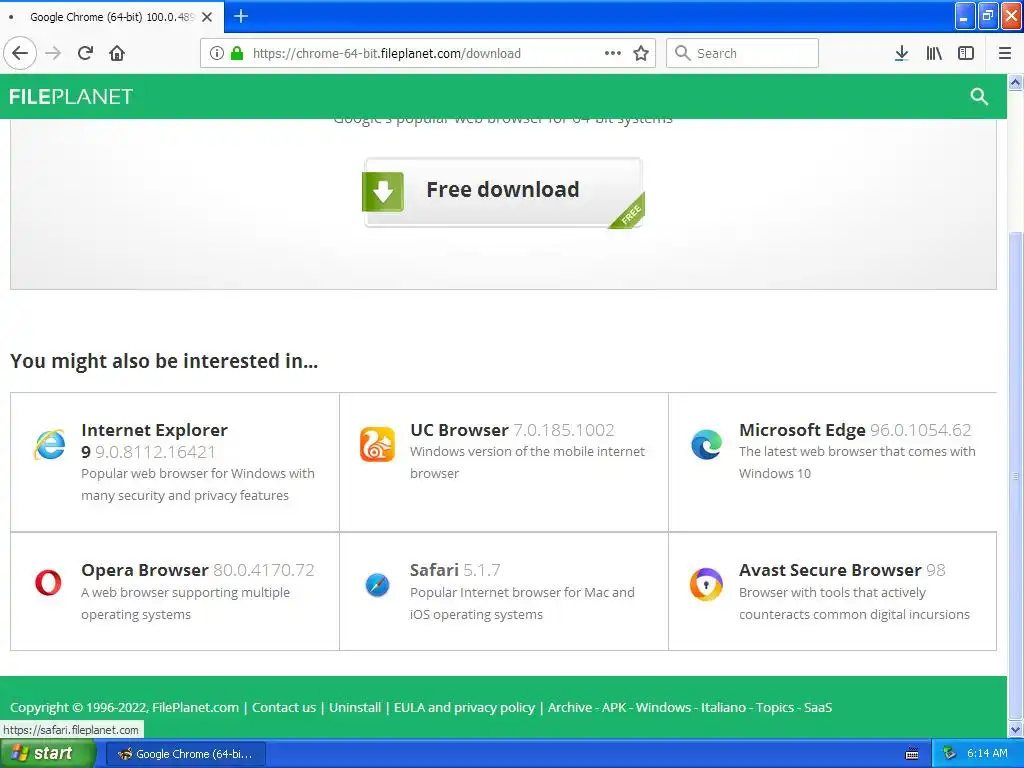Viewport: 1024px width, 768px height.
Task: Click "A web browser supporting multiple" text
Action: 185,593
